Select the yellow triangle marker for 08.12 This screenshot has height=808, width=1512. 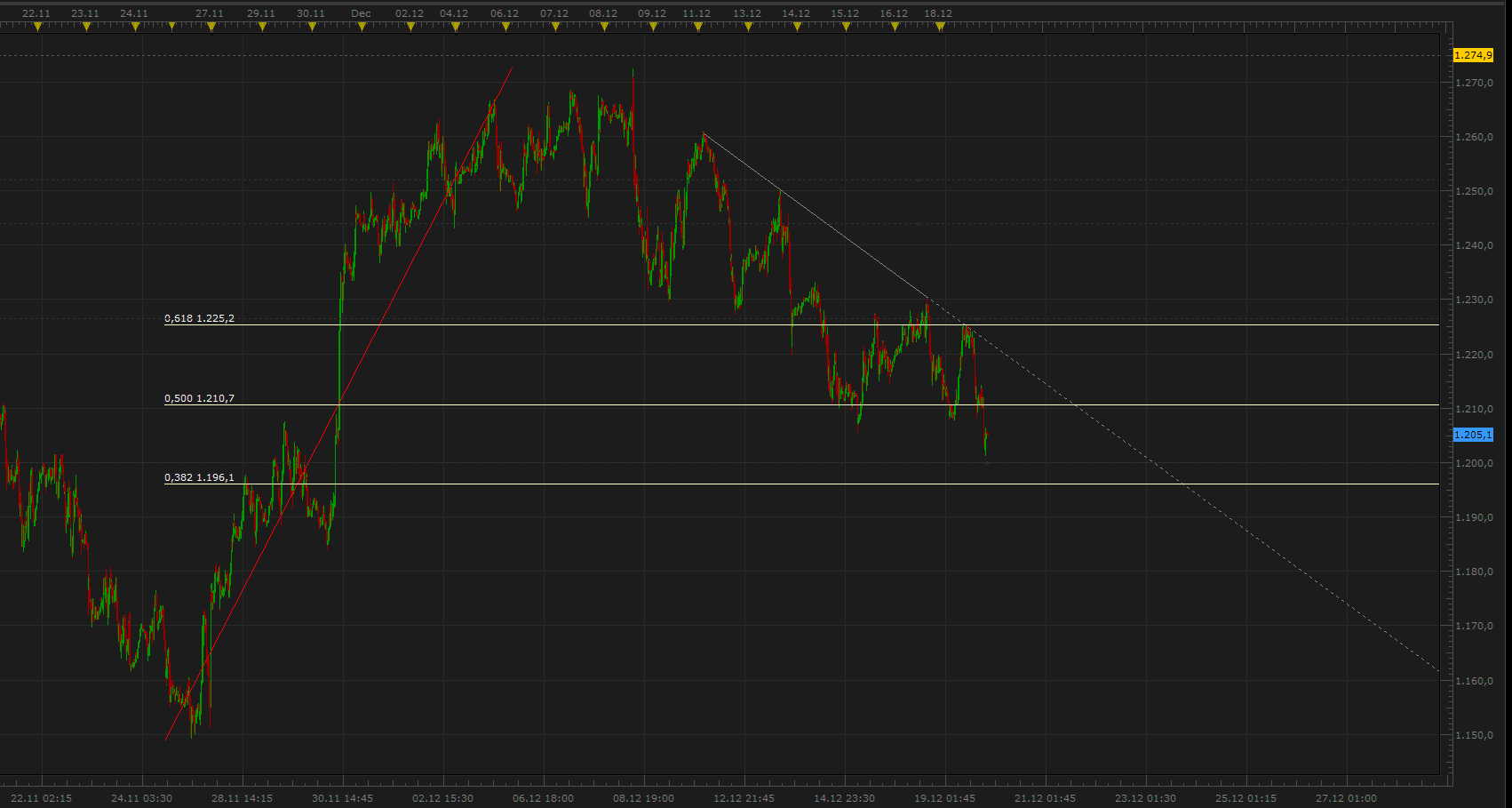coord(604,27)
